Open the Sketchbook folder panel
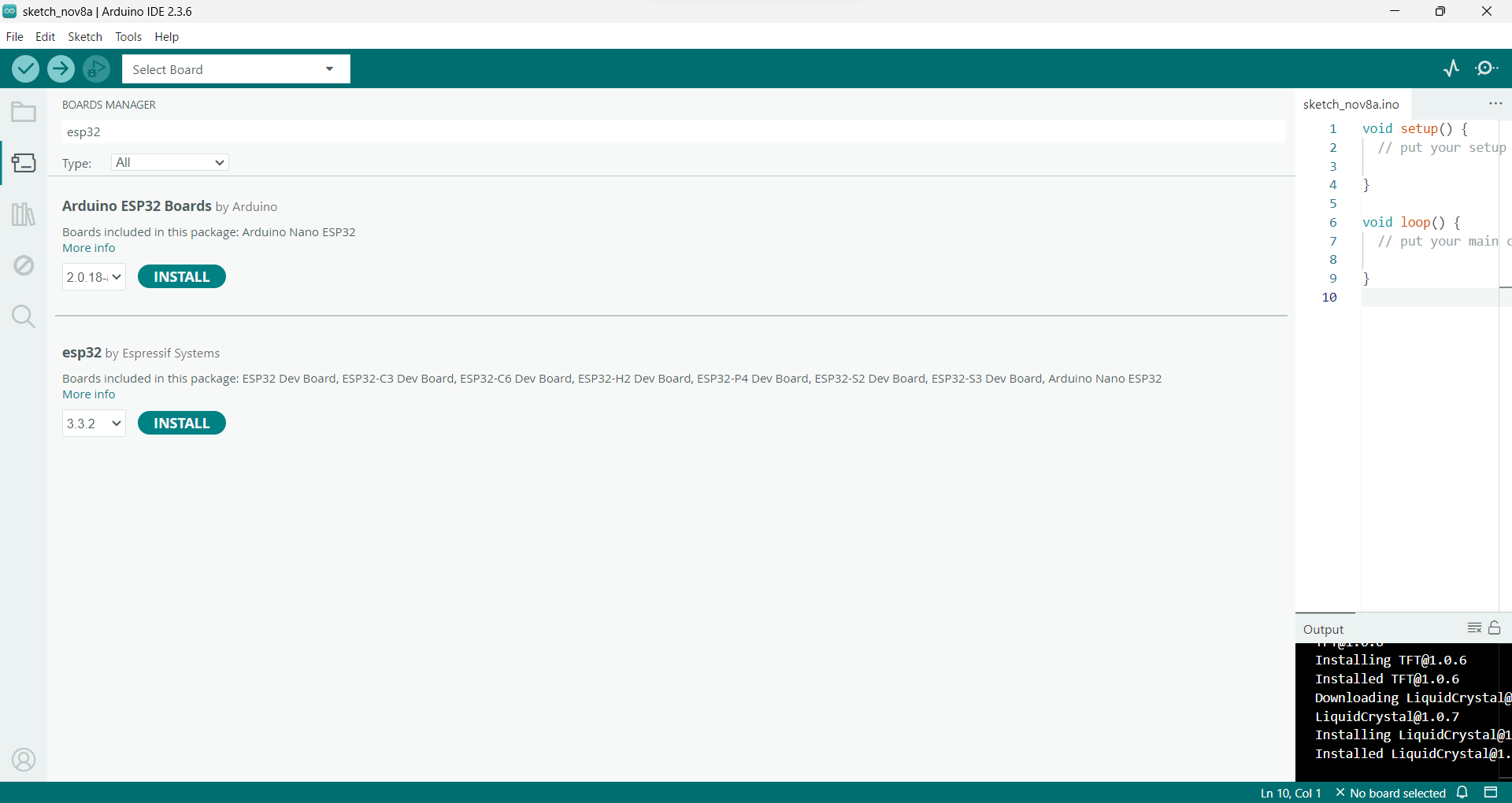The image size is (1512, 803). click(24, 113)
